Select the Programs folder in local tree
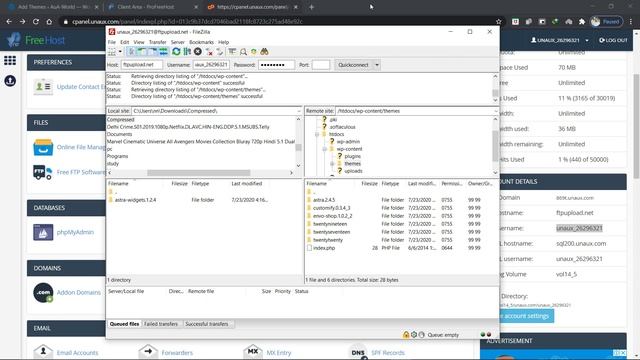 (x=118, y=156)
